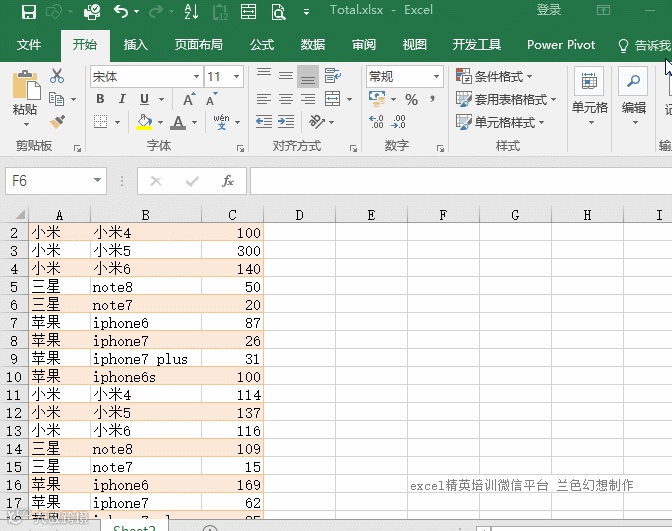Click the Save icon in quick access toolbar
This screenshot has width=672, height=531.
tap(29, 12)
